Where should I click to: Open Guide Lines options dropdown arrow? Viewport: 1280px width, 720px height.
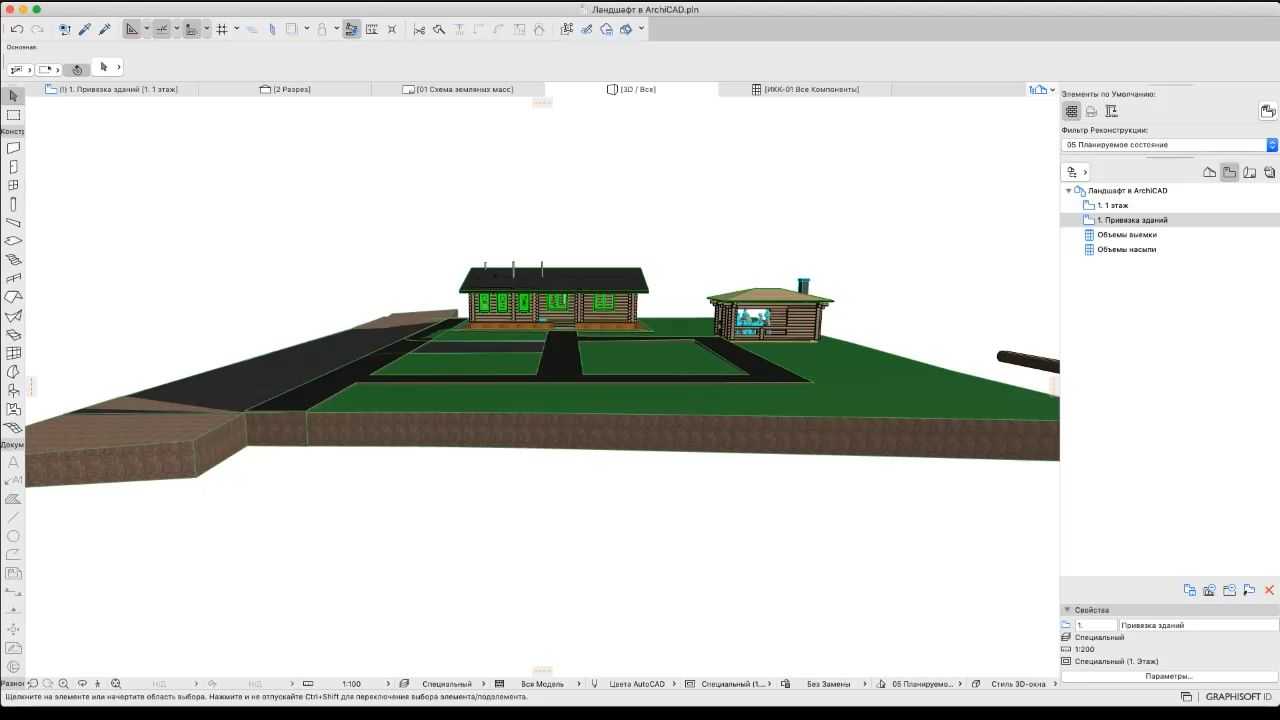146,29
